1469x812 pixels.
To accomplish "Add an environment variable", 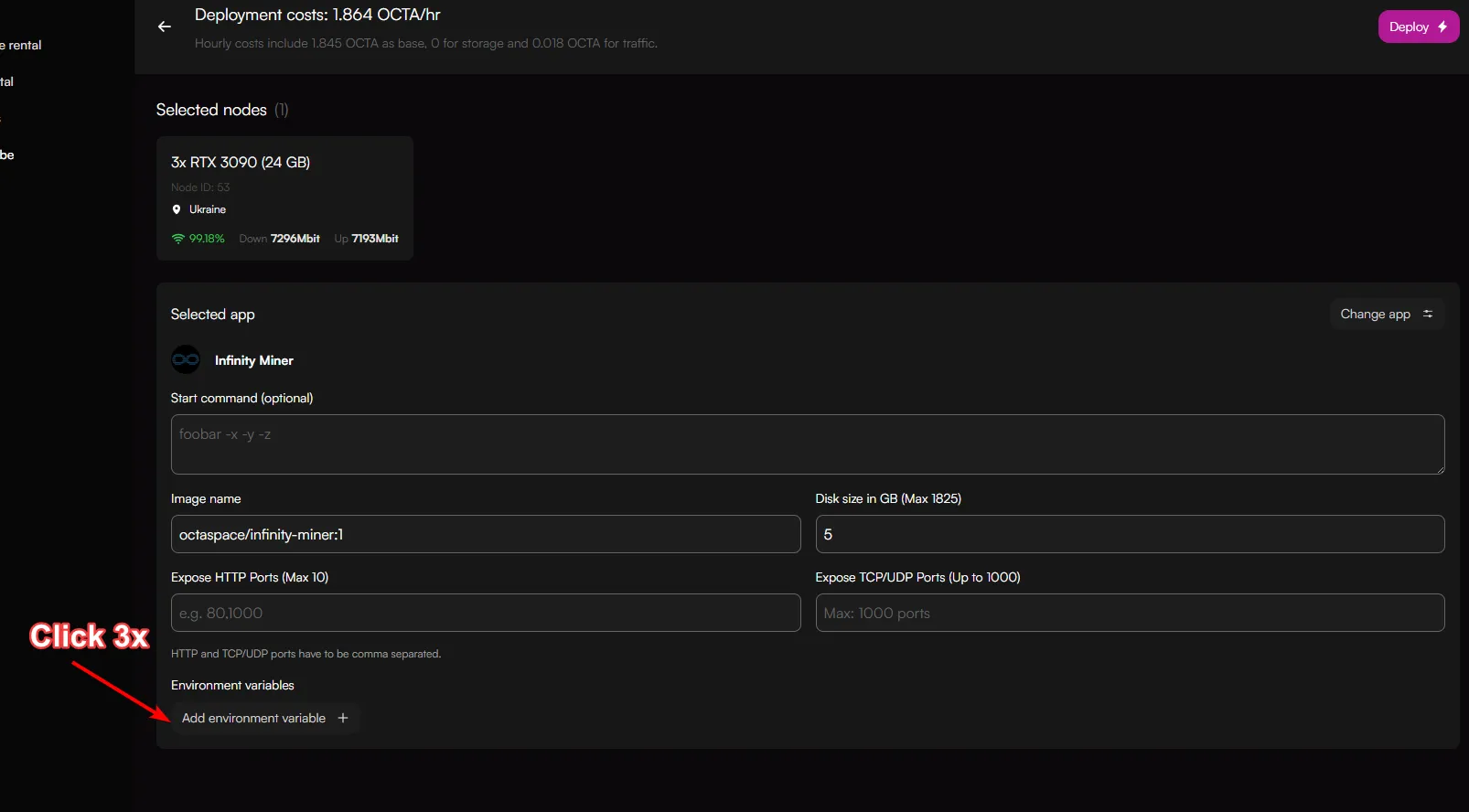I will (x=265, y=718).
